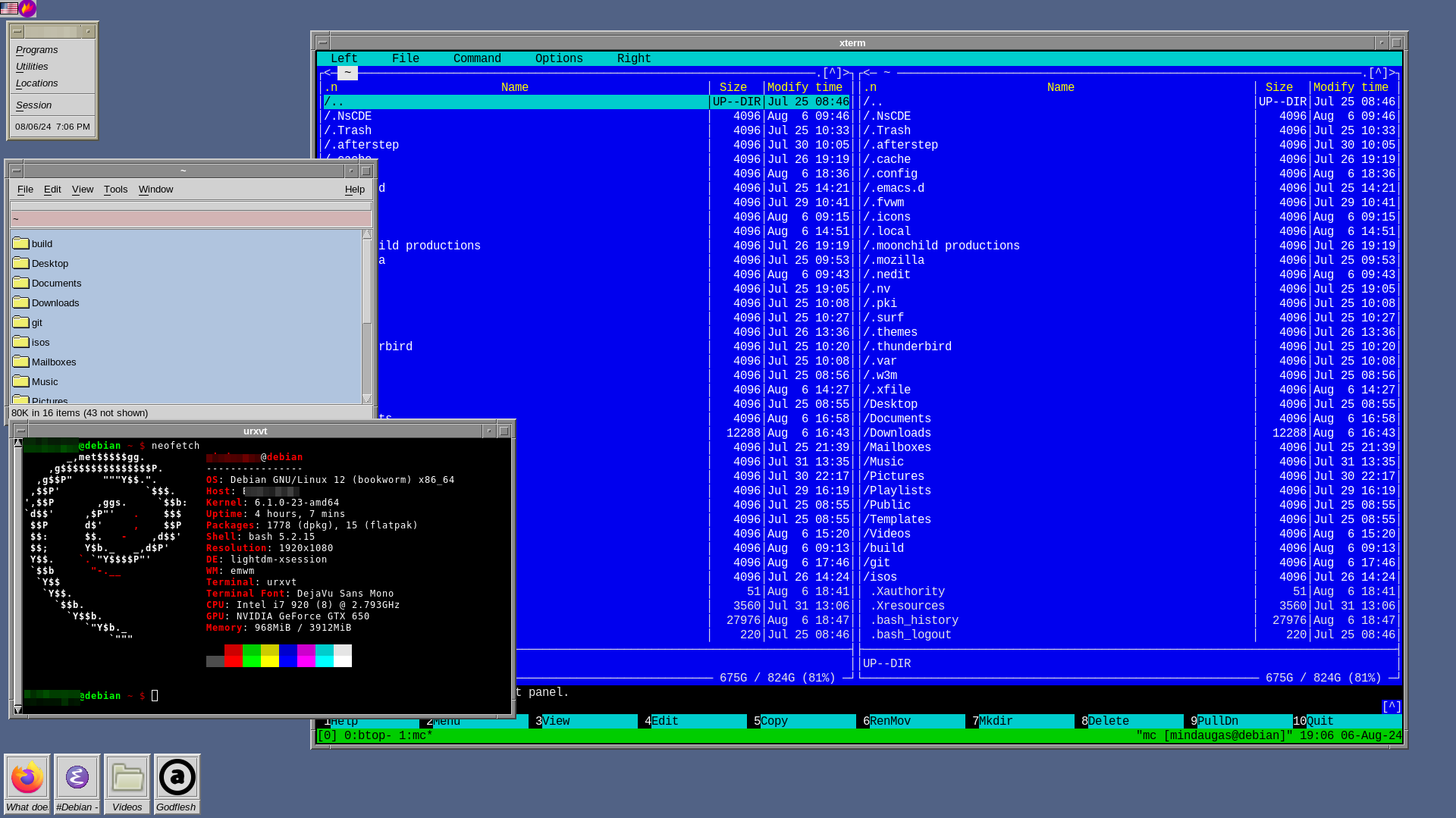Image resolution: width=1456 pixels, height=818 pixels.
Task: Sort right panel by Modify time header
Action: pyautogui.click(x=1351, y=87)
